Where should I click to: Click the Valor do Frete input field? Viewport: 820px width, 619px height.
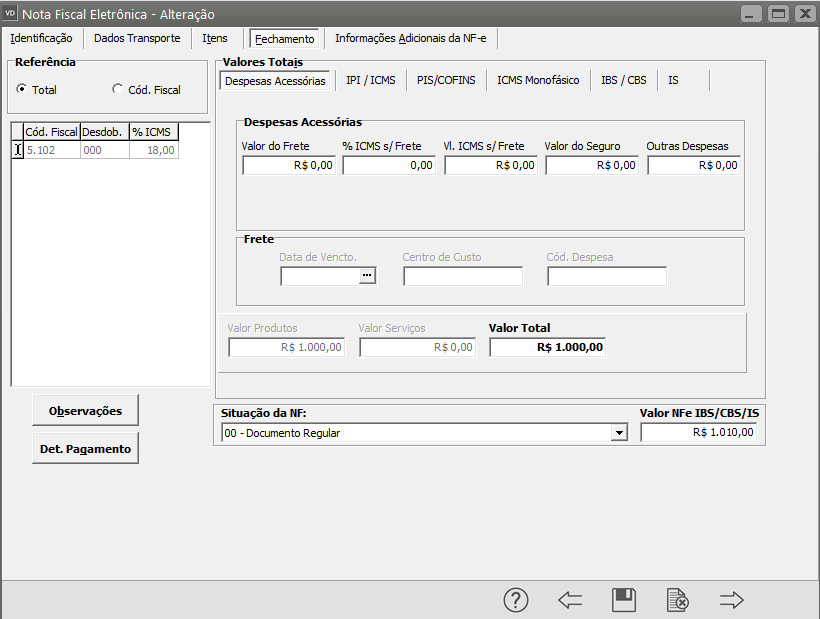click(x=288, y=165)
